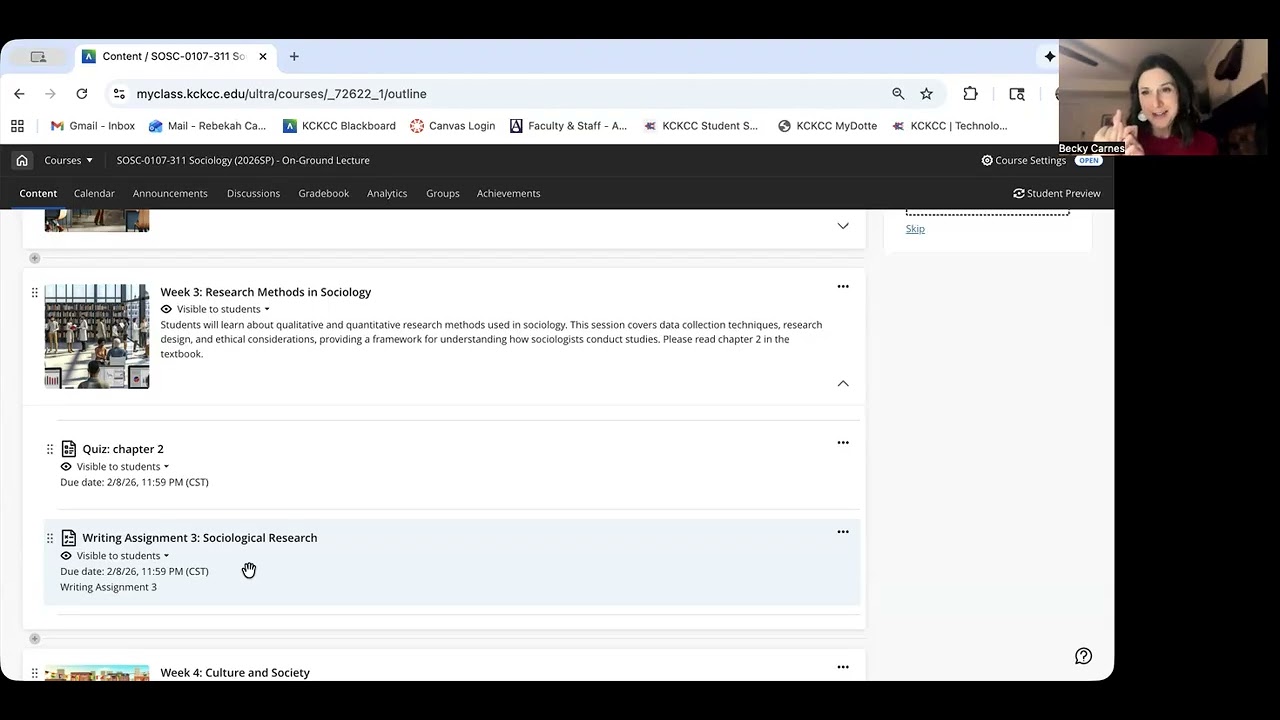The height and width of the screenshot is (720, 1280).
Task: Open the KCKCC | Technolo... bookmark
Action: (950, 126)
